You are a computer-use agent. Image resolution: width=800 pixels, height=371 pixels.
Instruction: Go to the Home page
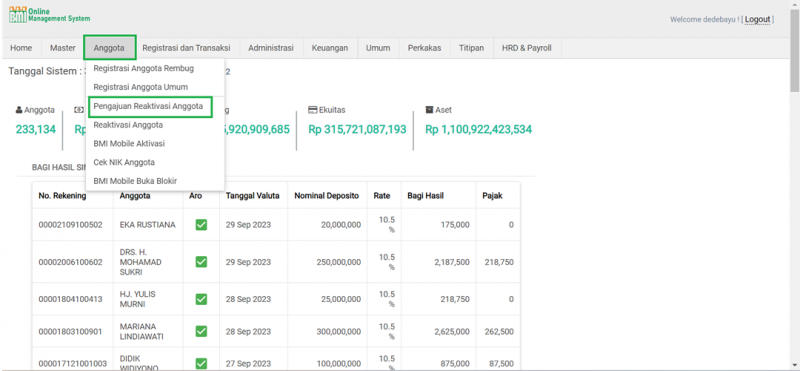click(x=21, y=48)
